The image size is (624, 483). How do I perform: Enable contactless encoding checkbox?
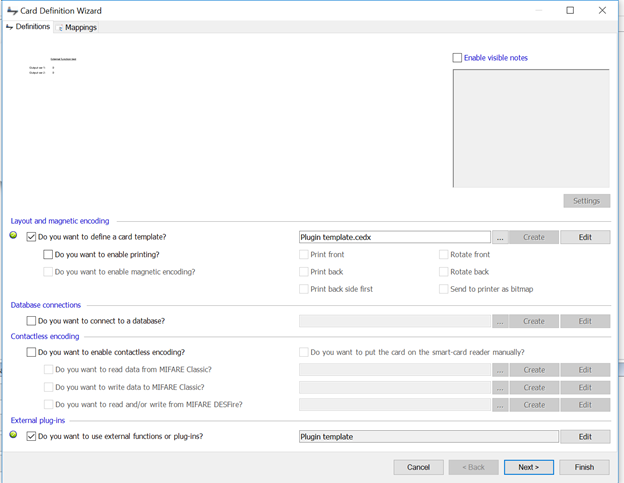pyautogui.click(x=32, y=352)
